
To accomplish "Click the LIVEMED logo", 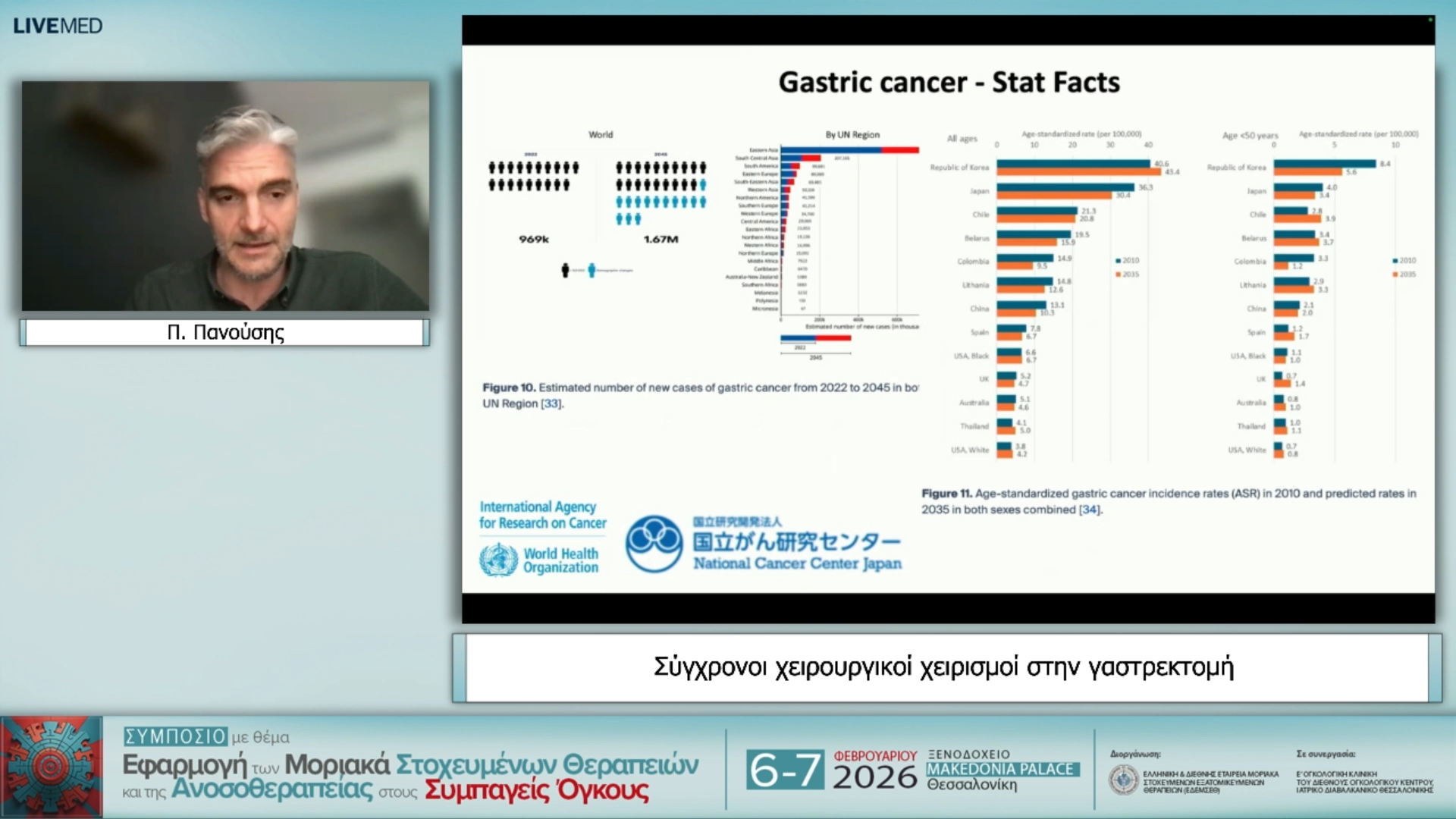I will coord(58,26).
